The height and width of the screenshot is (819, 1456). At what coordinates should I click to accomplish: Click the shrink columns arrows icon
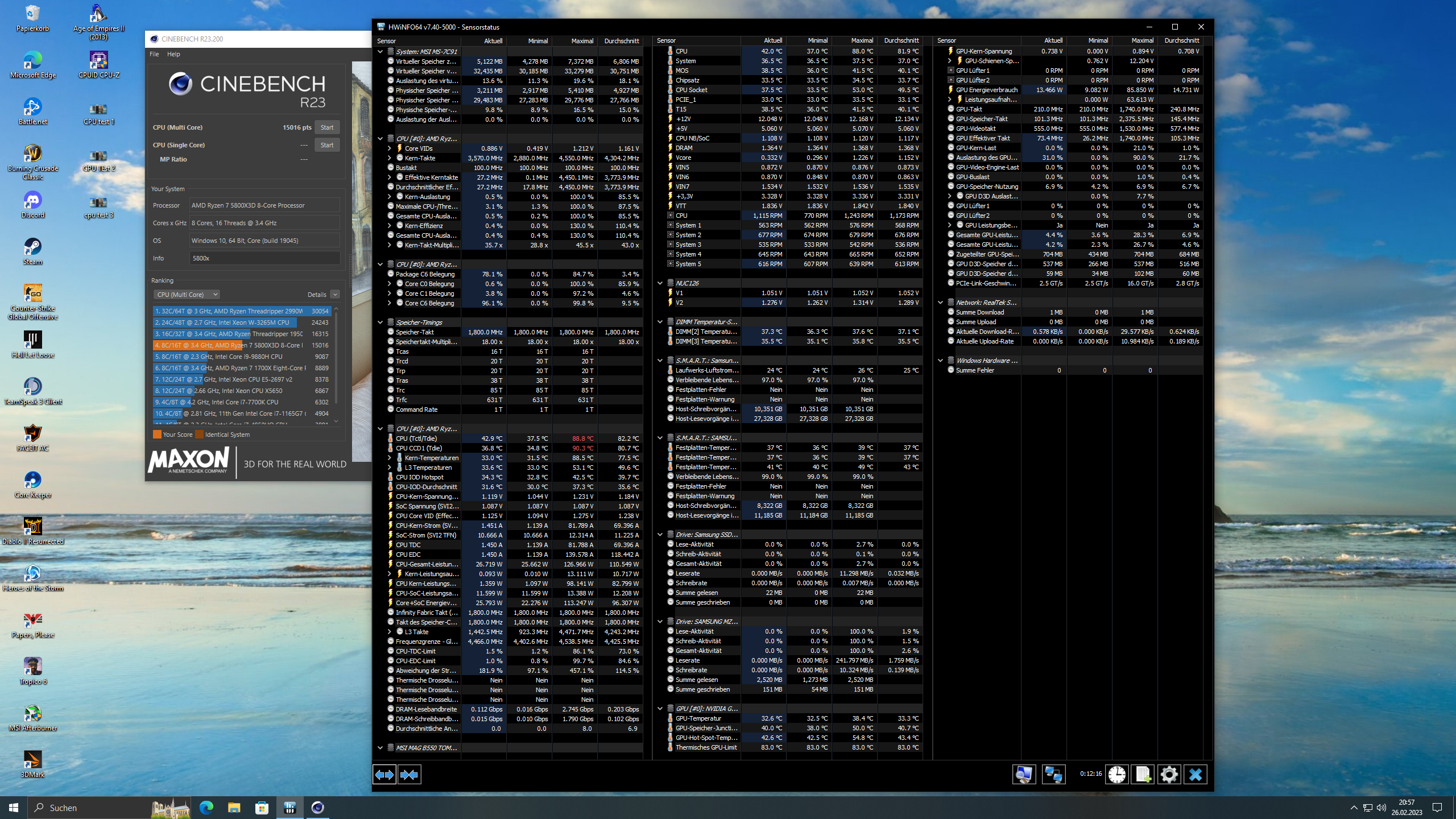point(409,774)
